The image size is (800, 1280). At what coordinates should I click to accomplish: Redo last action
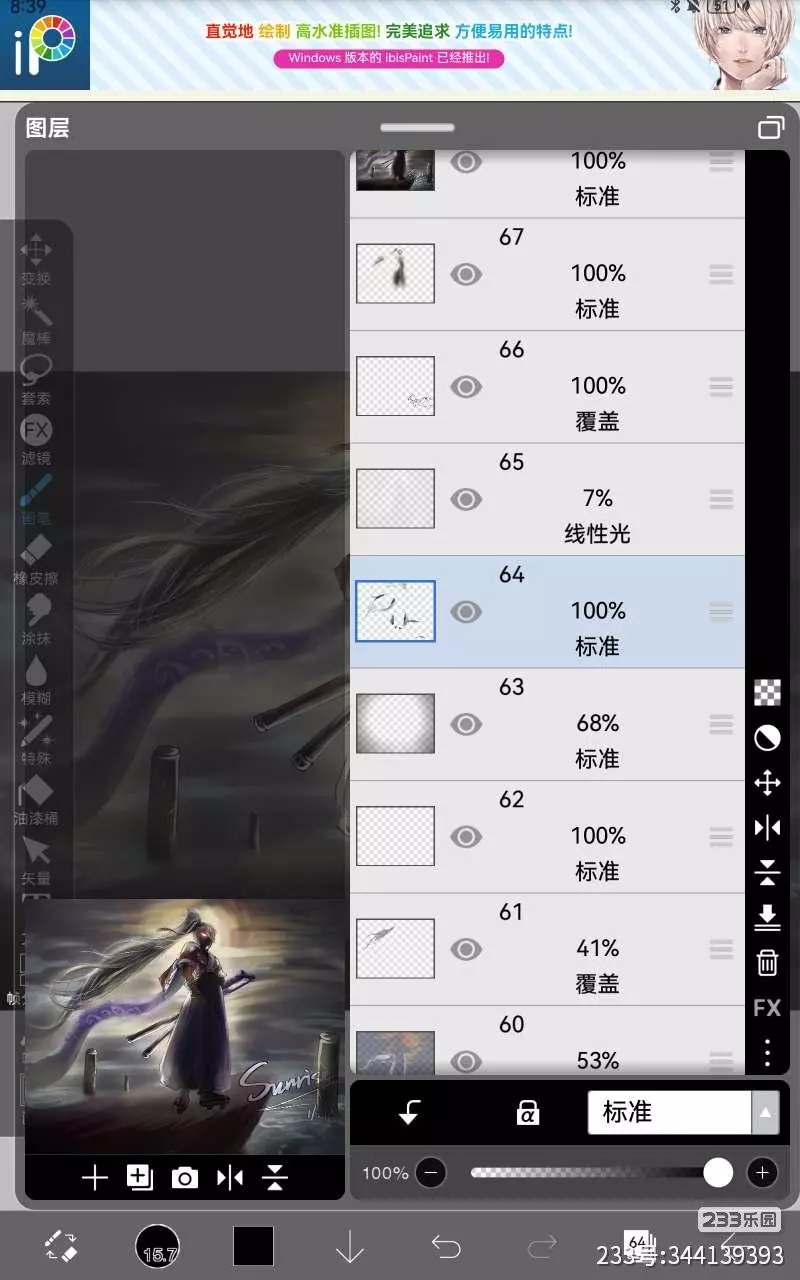pyautogui.click(x=541, y=1246)
